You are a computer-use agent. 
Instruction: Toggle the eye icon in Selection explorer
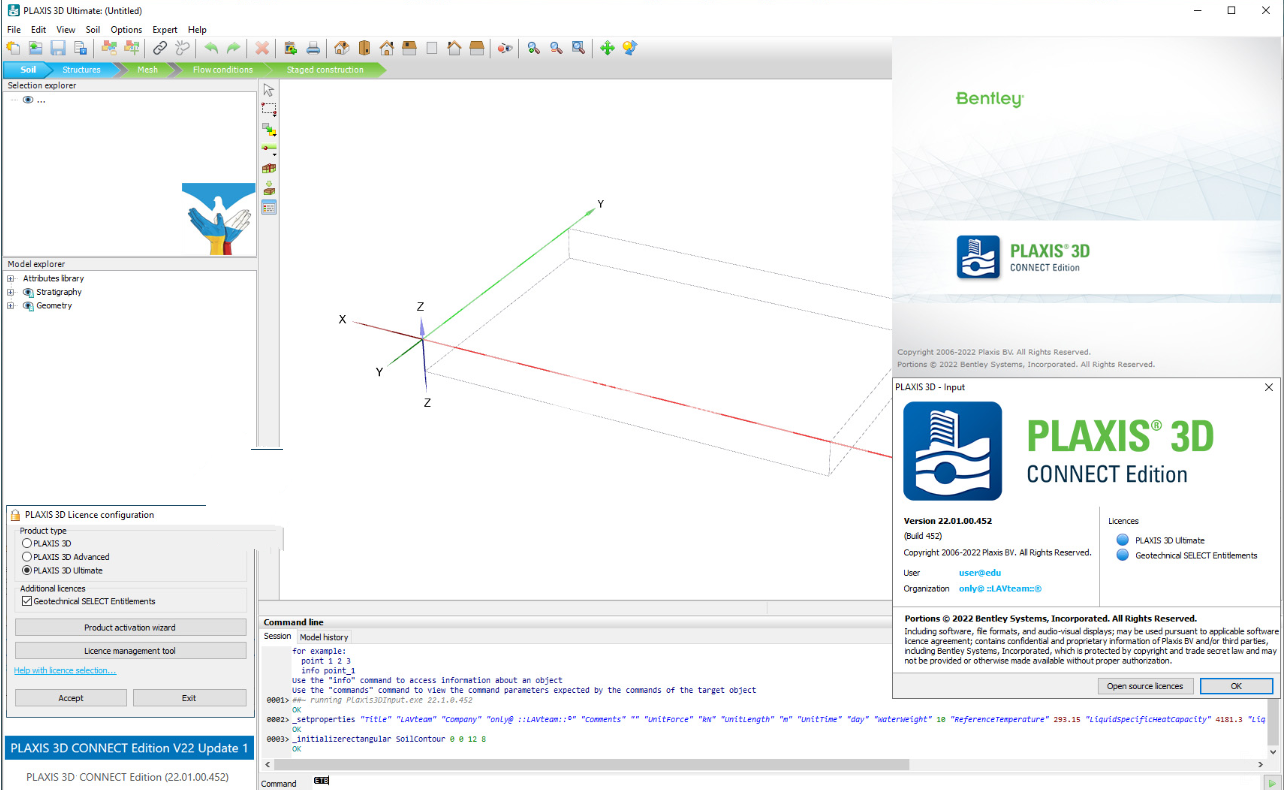tap(28, 100)
